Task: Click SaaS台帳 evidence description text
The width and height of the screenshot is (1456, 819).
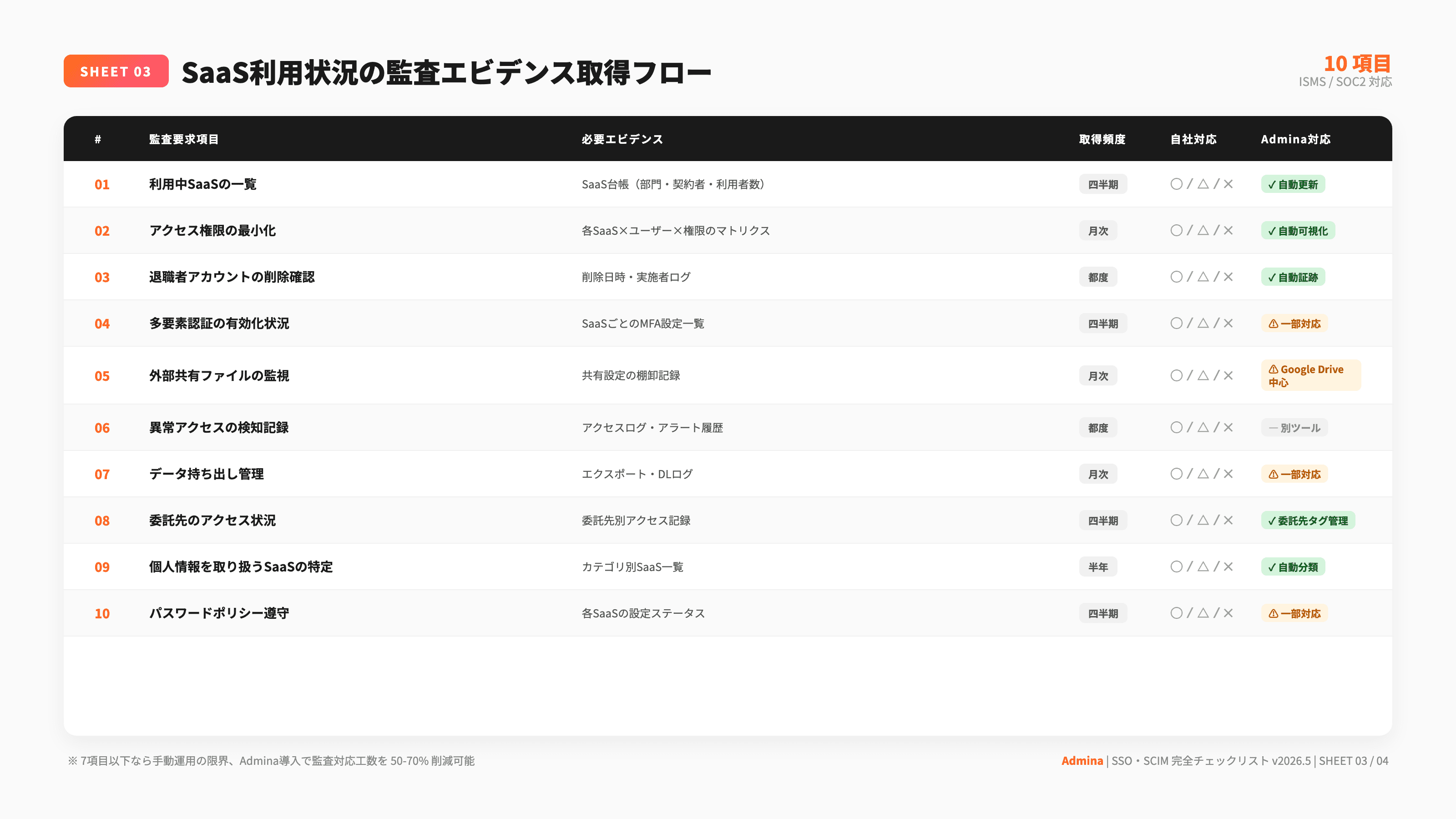Action: click(673, 184)
